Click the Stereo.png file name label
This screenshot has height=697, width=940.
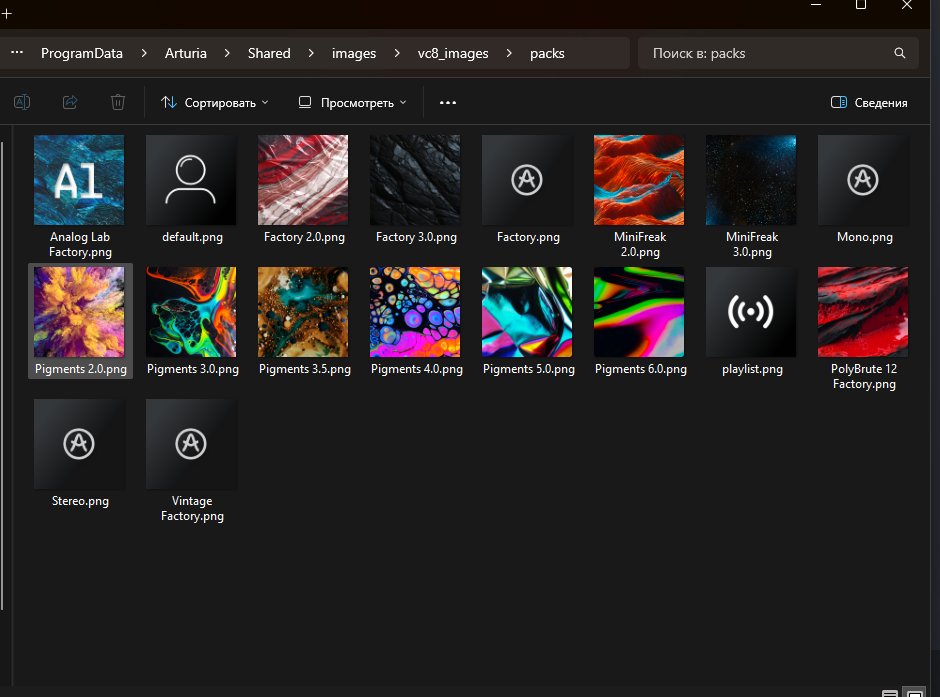(80, 501)
